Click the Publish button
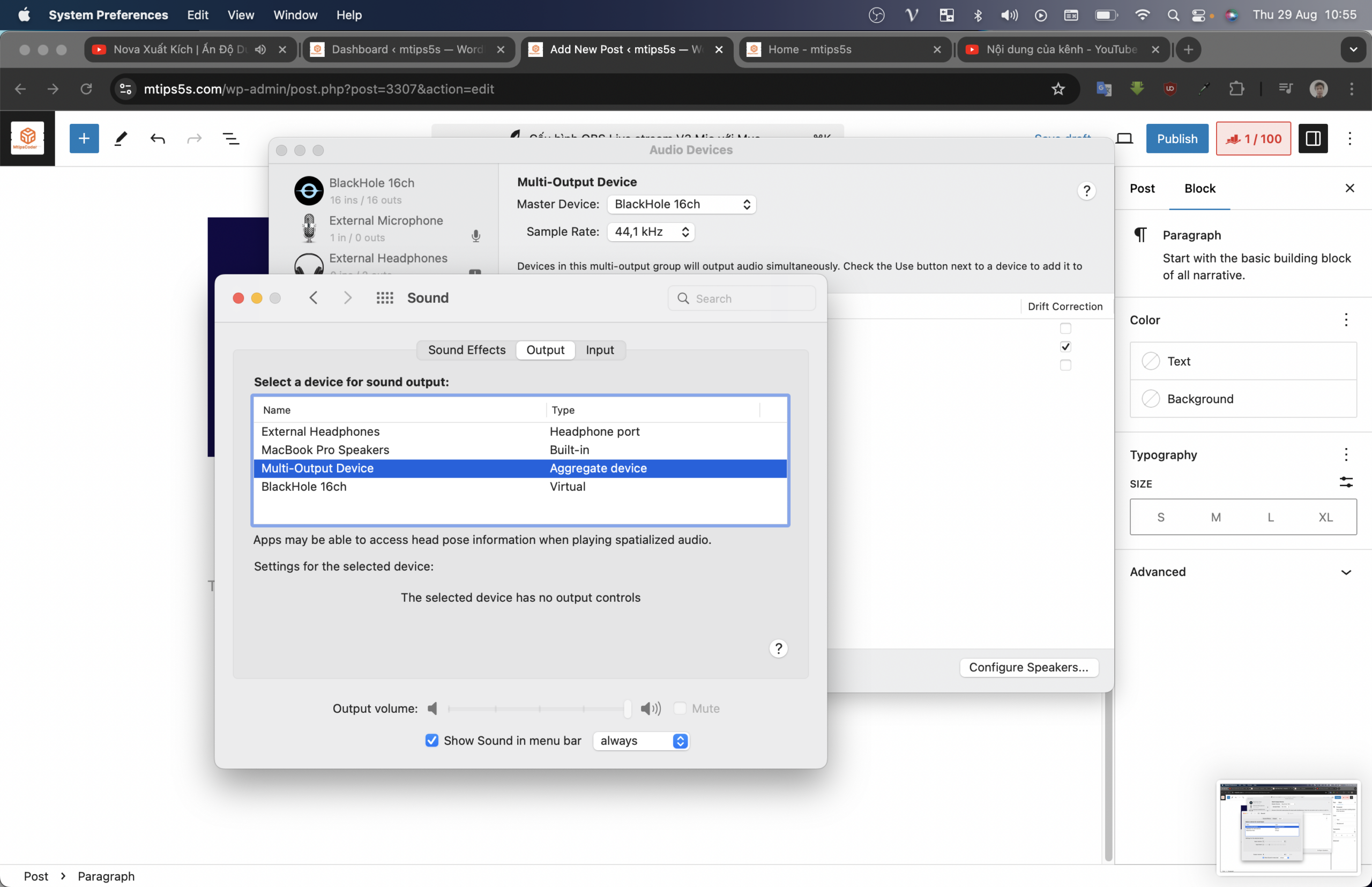 (1177, 138)
